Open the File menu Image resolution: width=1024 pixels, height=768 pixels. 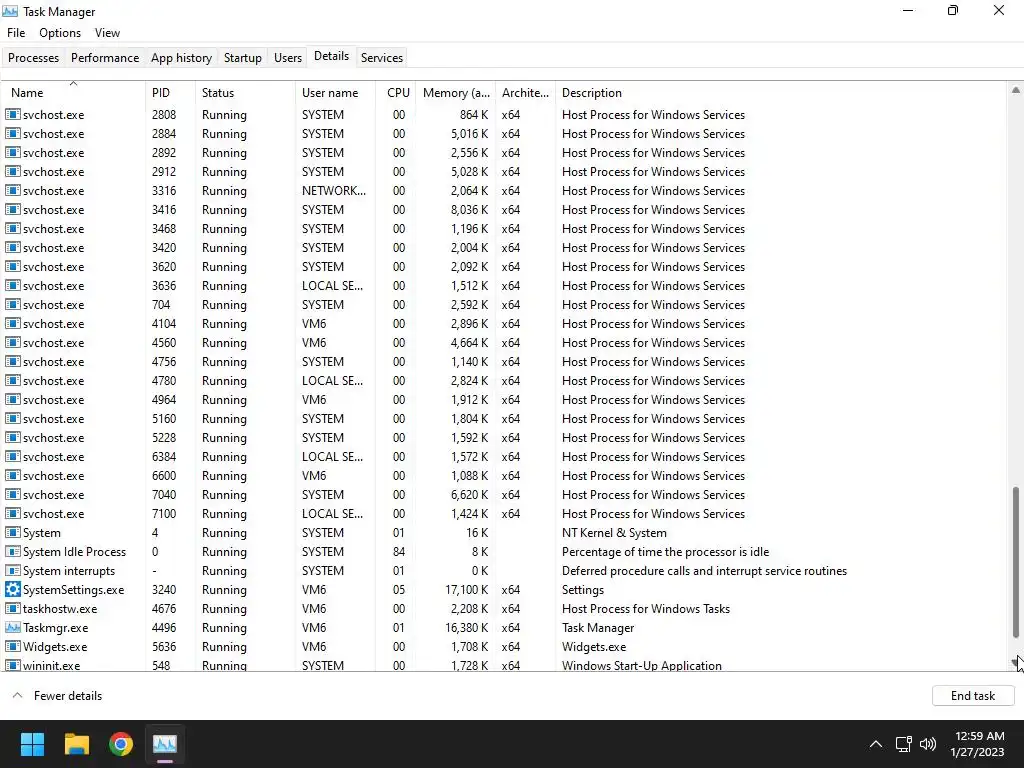[16, 33]
